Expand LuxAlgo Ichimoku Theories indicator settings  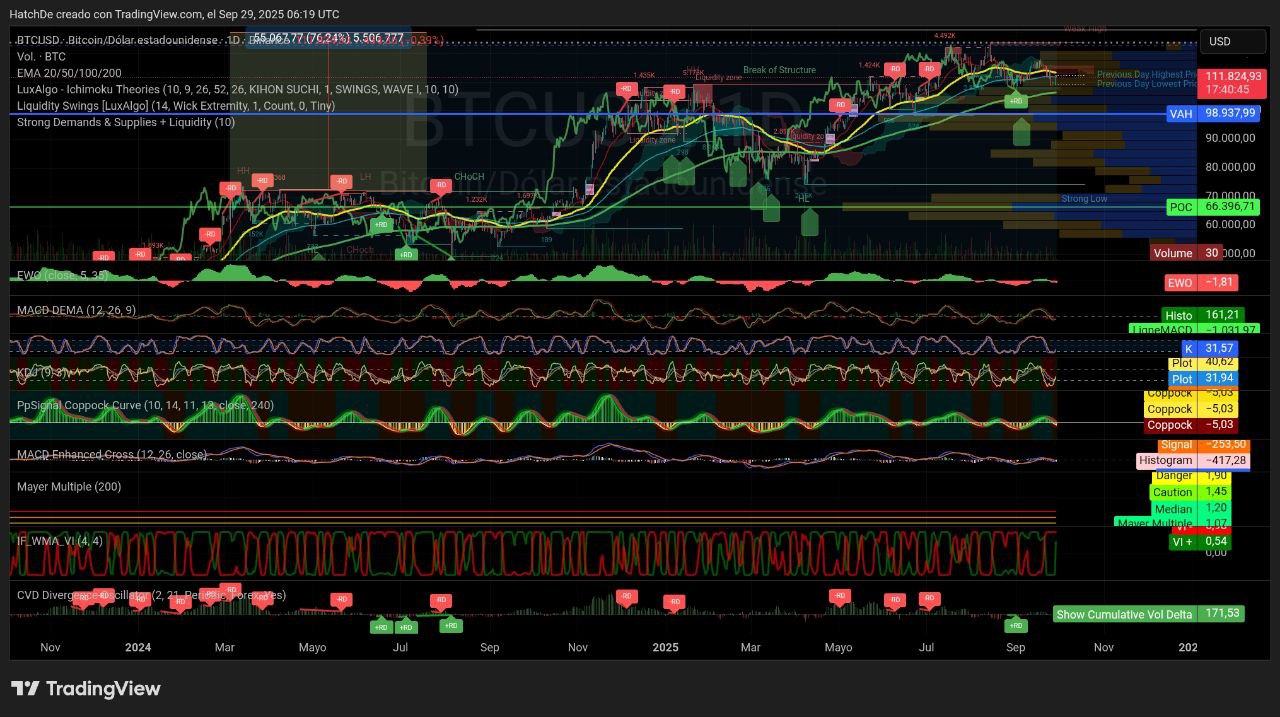[237, 89]
